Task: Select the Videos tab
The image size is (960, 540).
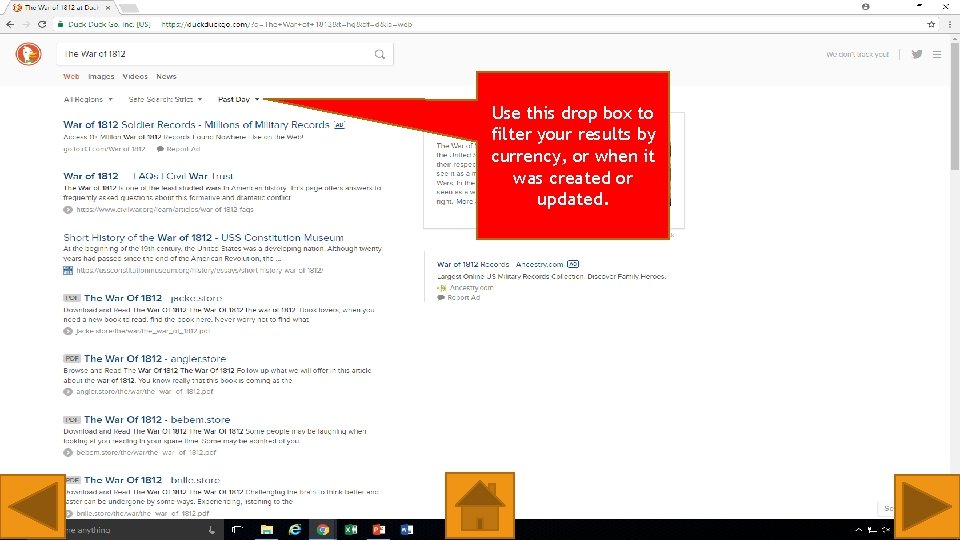Action: pos(135,77)
